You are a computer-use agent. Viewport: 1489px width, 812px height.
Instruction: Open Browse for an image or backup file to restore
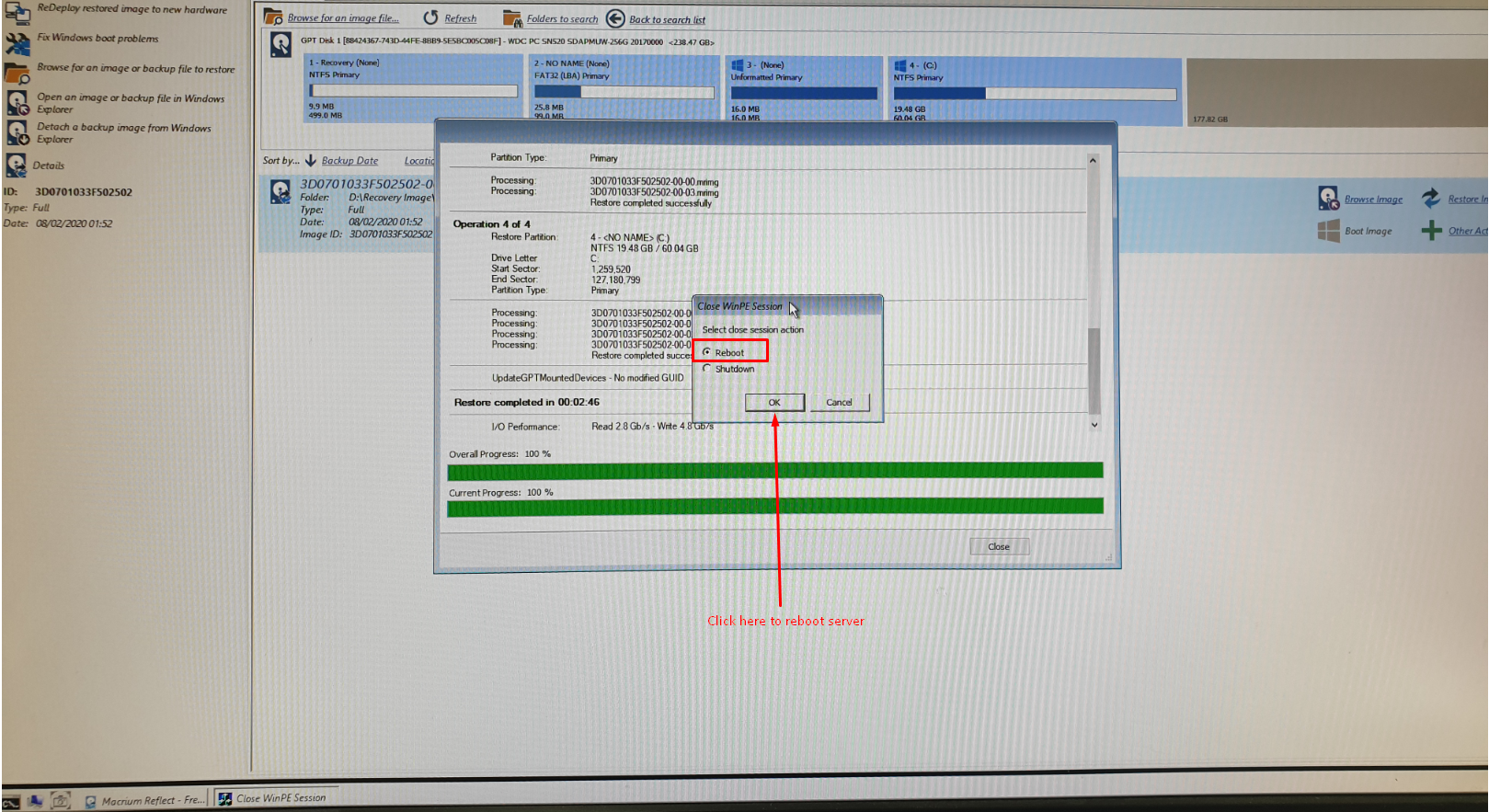[x=135, y=69]
